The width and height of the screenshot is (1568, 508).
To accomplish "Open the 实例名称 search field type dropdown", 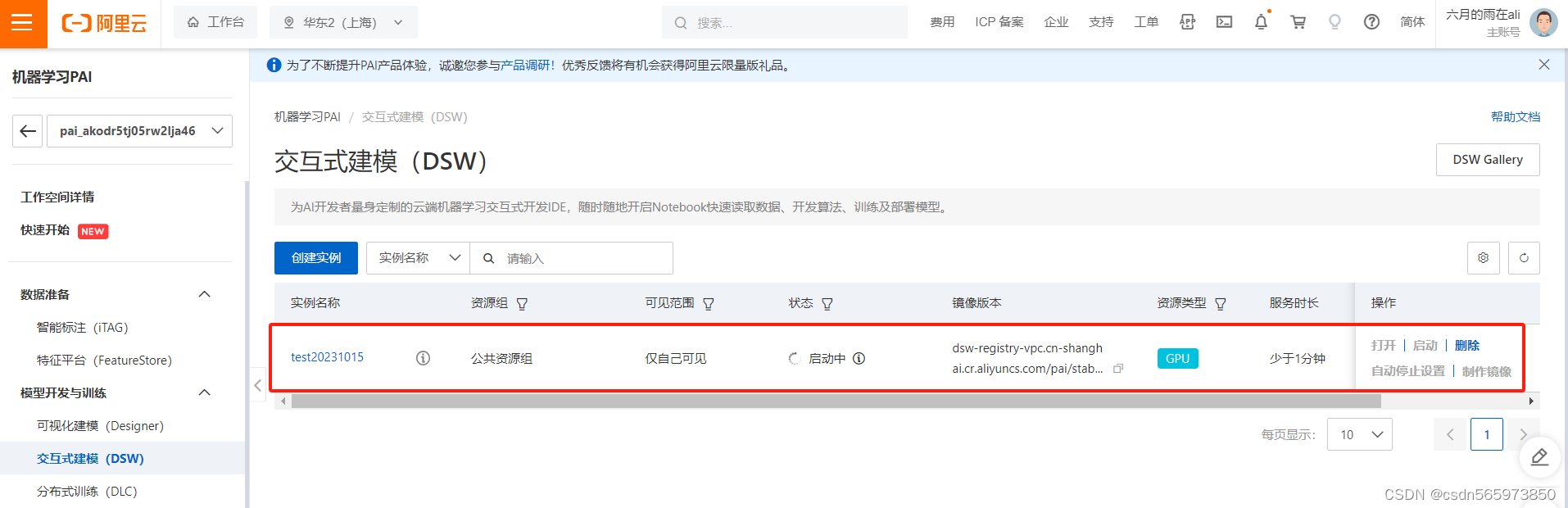I will click(x=418, y=258).
